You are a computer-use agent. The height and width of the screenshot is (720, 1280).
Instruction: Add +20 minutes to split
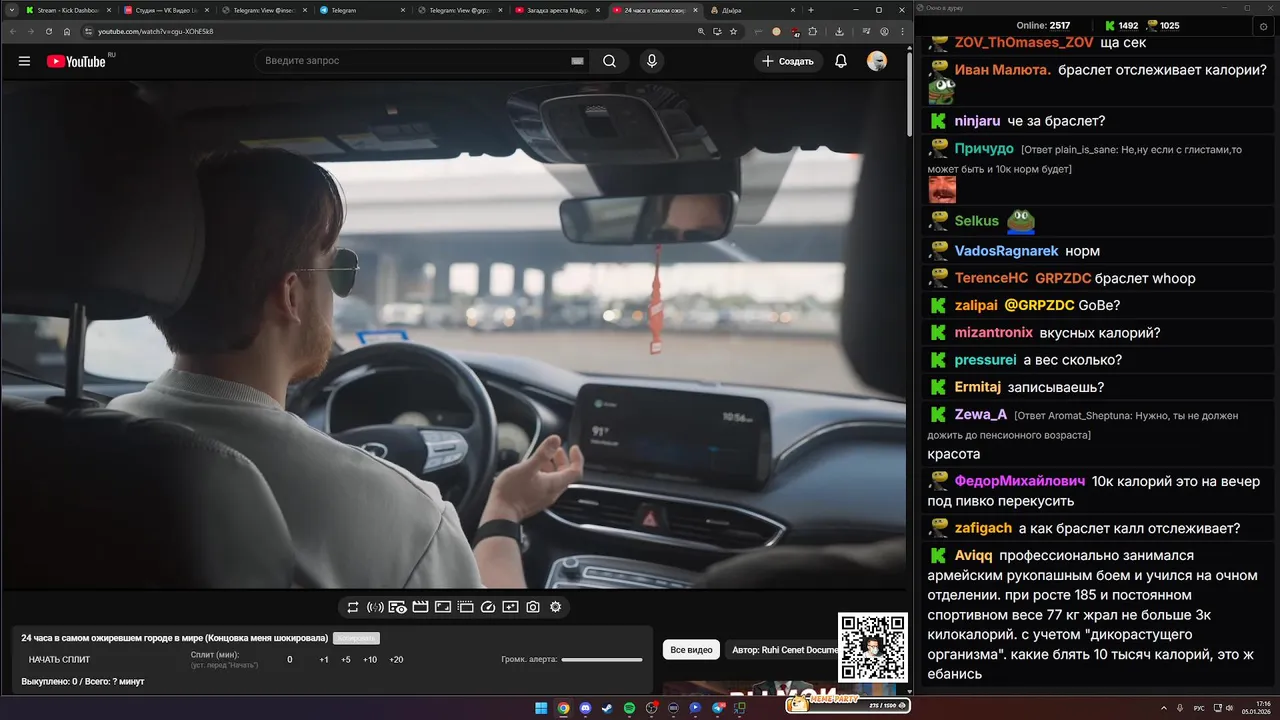pyautogui.click(x=396, y=660)
